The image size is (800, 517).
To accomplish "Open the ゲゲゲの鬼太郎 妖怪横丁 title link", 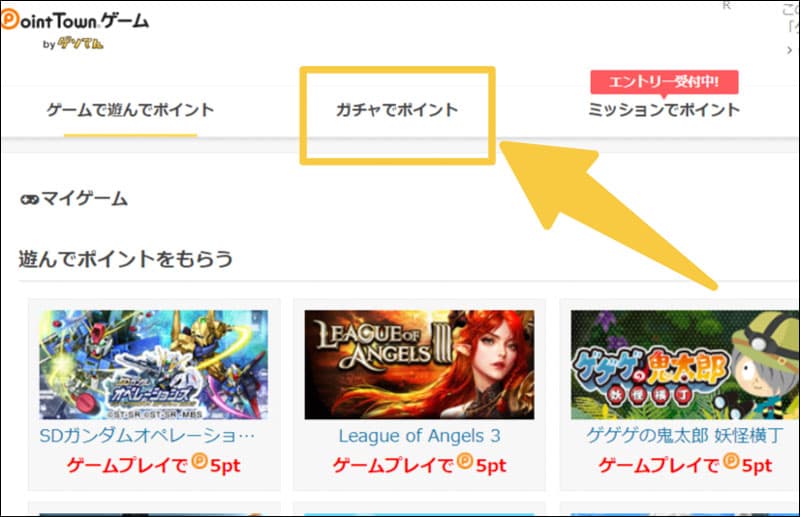I will point(685,436).
